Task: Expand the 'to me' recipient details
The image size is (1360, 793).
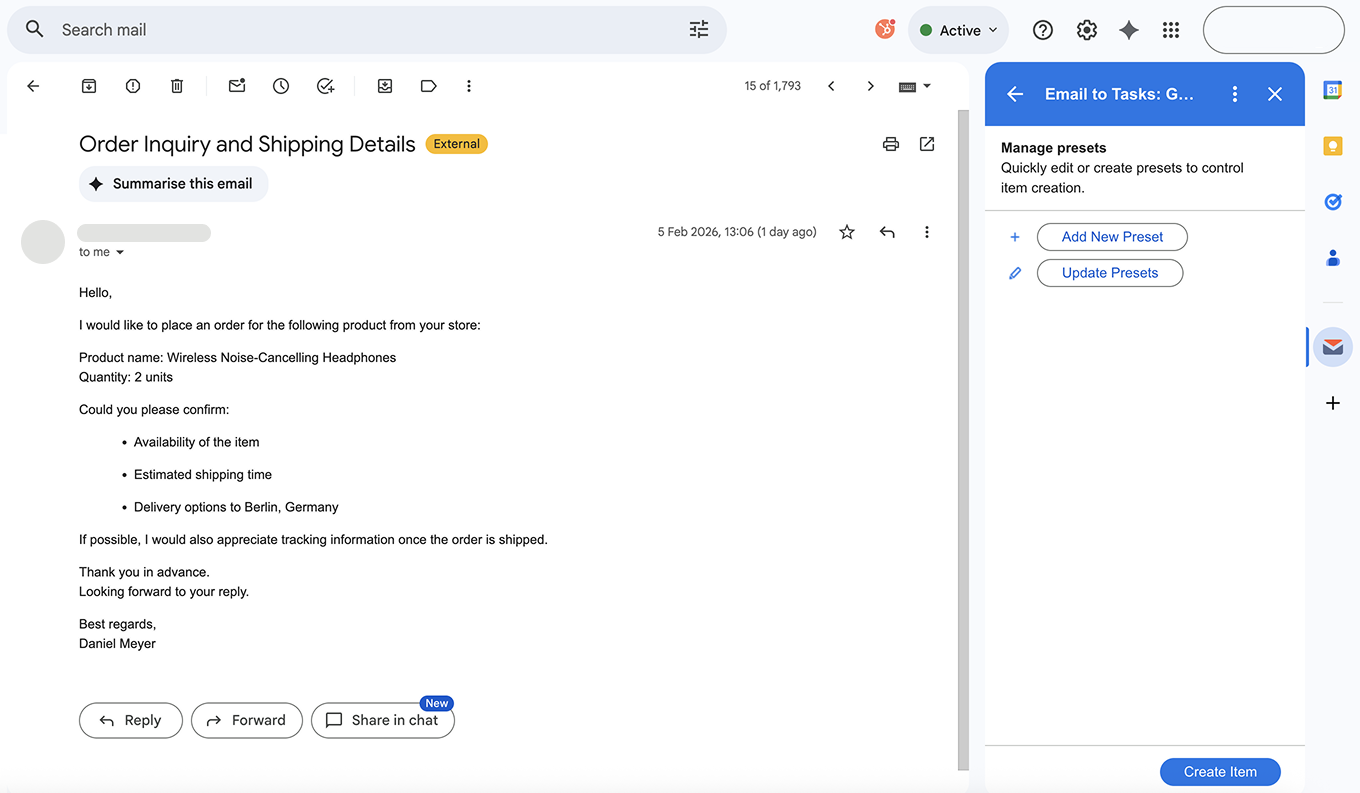Action: click(x=120, y=253)
